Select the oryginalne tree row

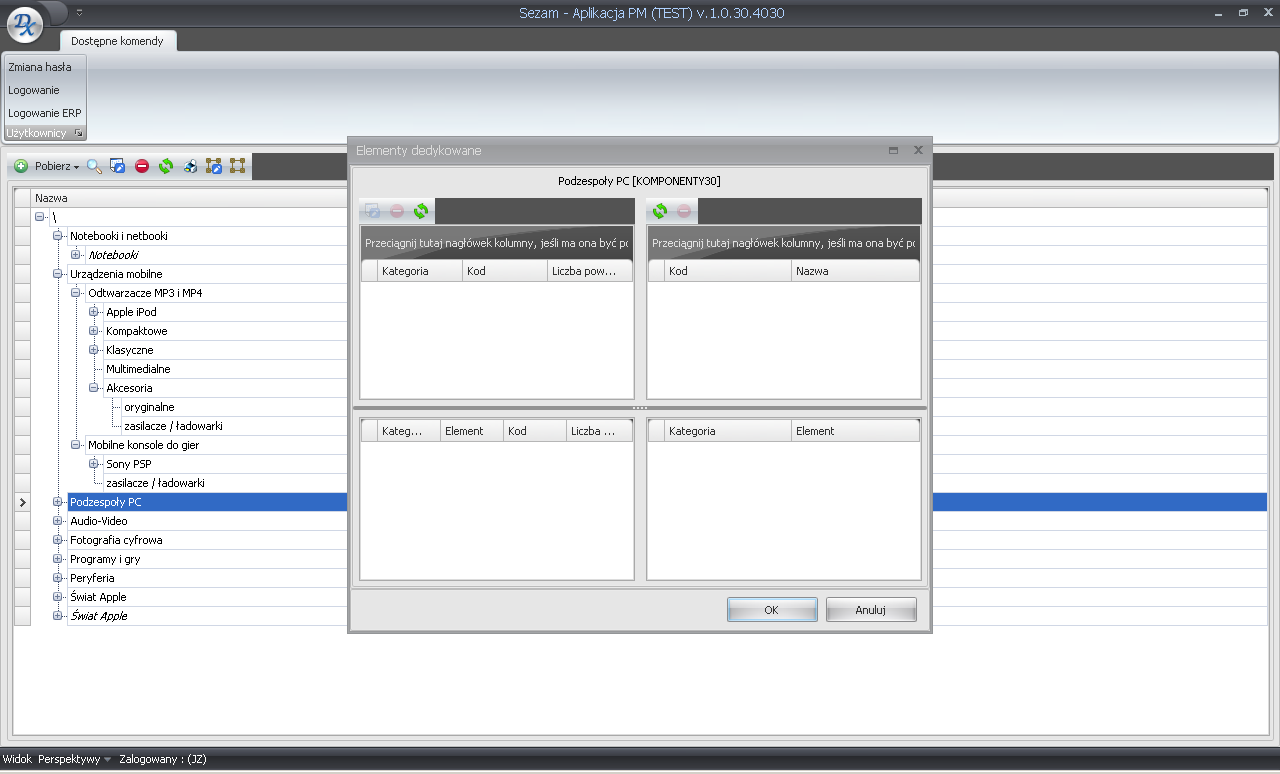pos(149,407)
